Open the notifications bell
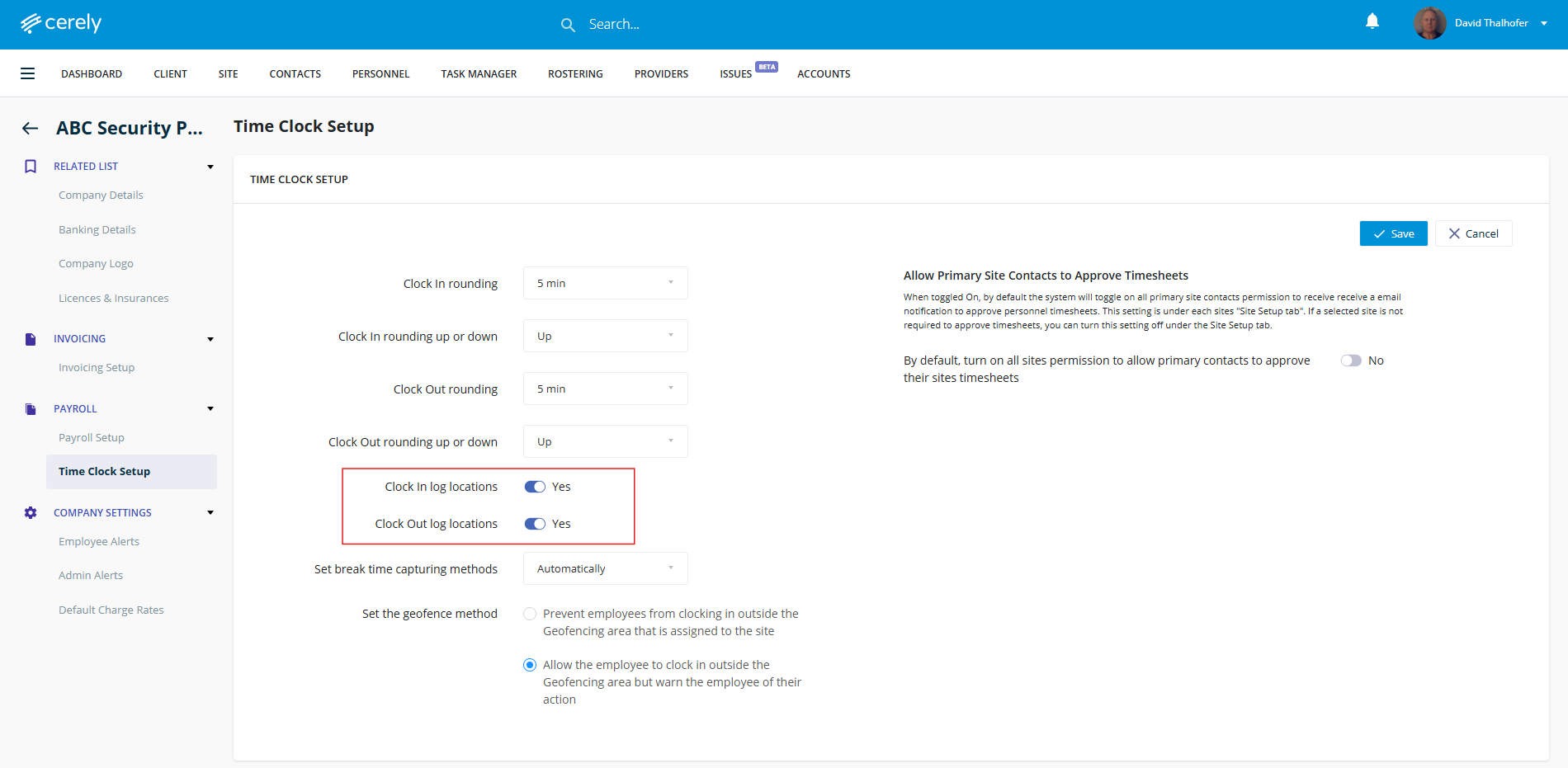This screenshot has width=1568, height=768. 1372,22
